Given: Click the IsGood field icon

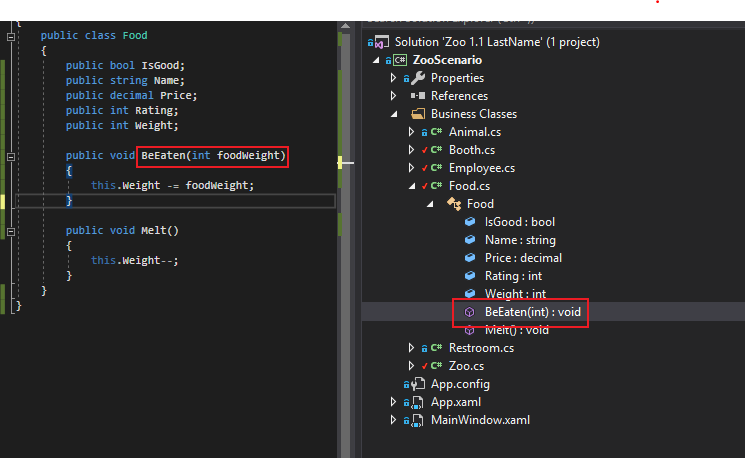Looking at the screenshot, I should point(470,222).
